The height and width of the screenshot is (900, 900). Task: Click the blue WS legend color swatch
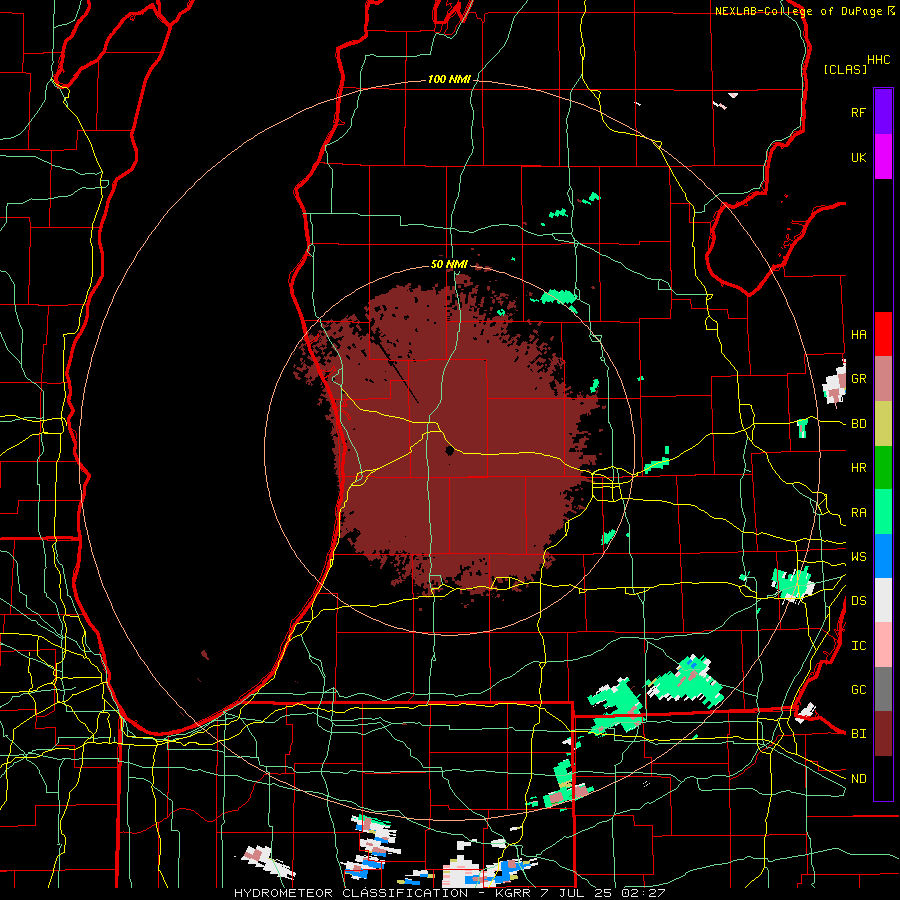click(883, 556)
